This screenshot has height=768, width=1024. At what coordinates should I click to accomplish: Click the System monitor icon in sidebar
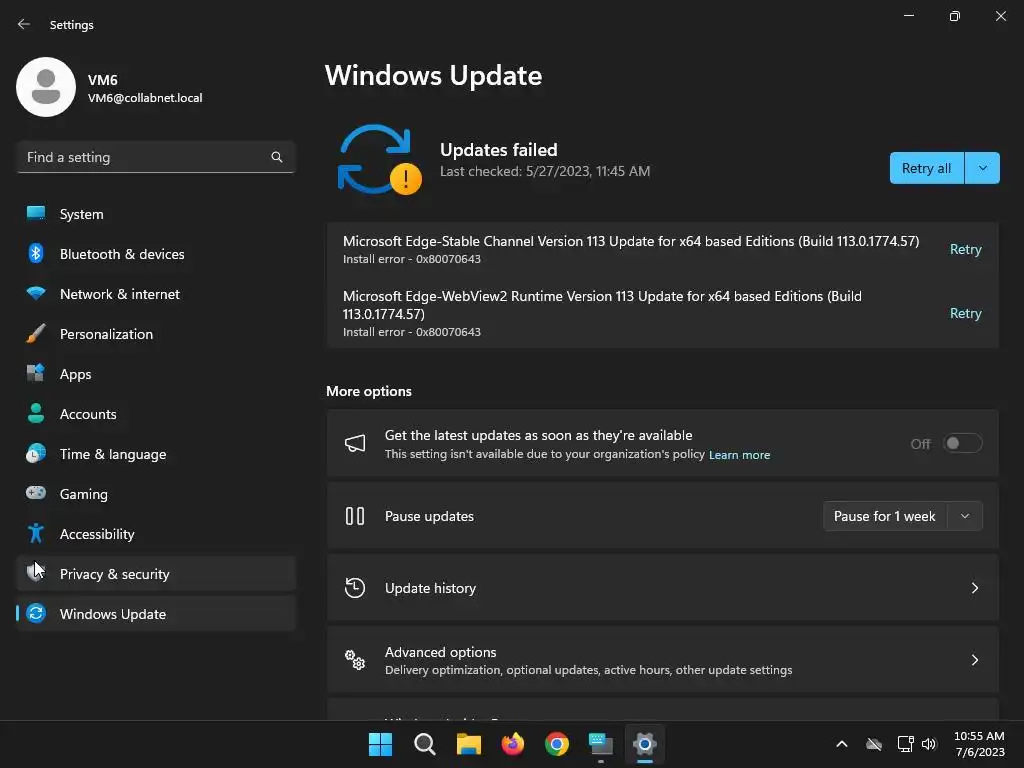coord(36,214)
